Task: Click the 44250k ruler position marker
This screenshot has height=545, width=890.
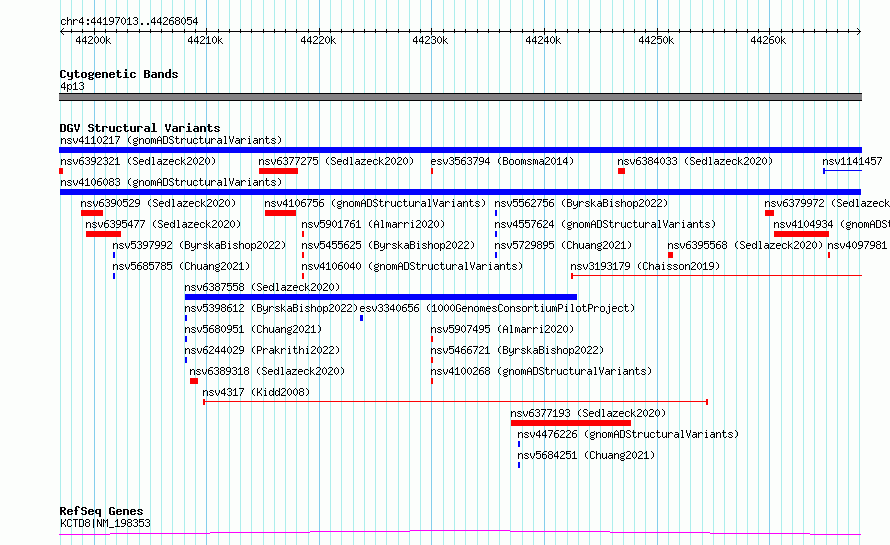Action: [656, 40]
